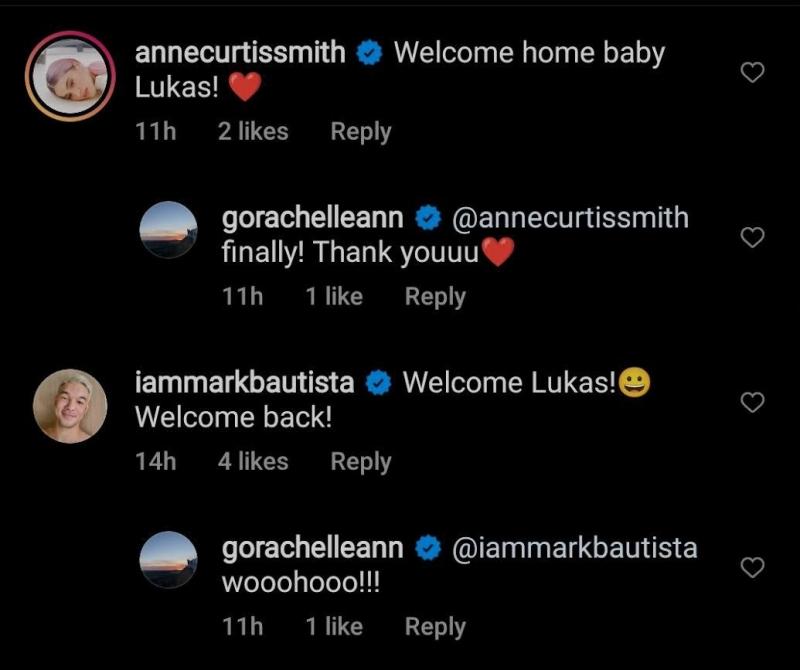Reply to gorachelleann's wooohooo comment
Image resolution: width=800 pixels, height=670 pixels.
click(435, 627)
